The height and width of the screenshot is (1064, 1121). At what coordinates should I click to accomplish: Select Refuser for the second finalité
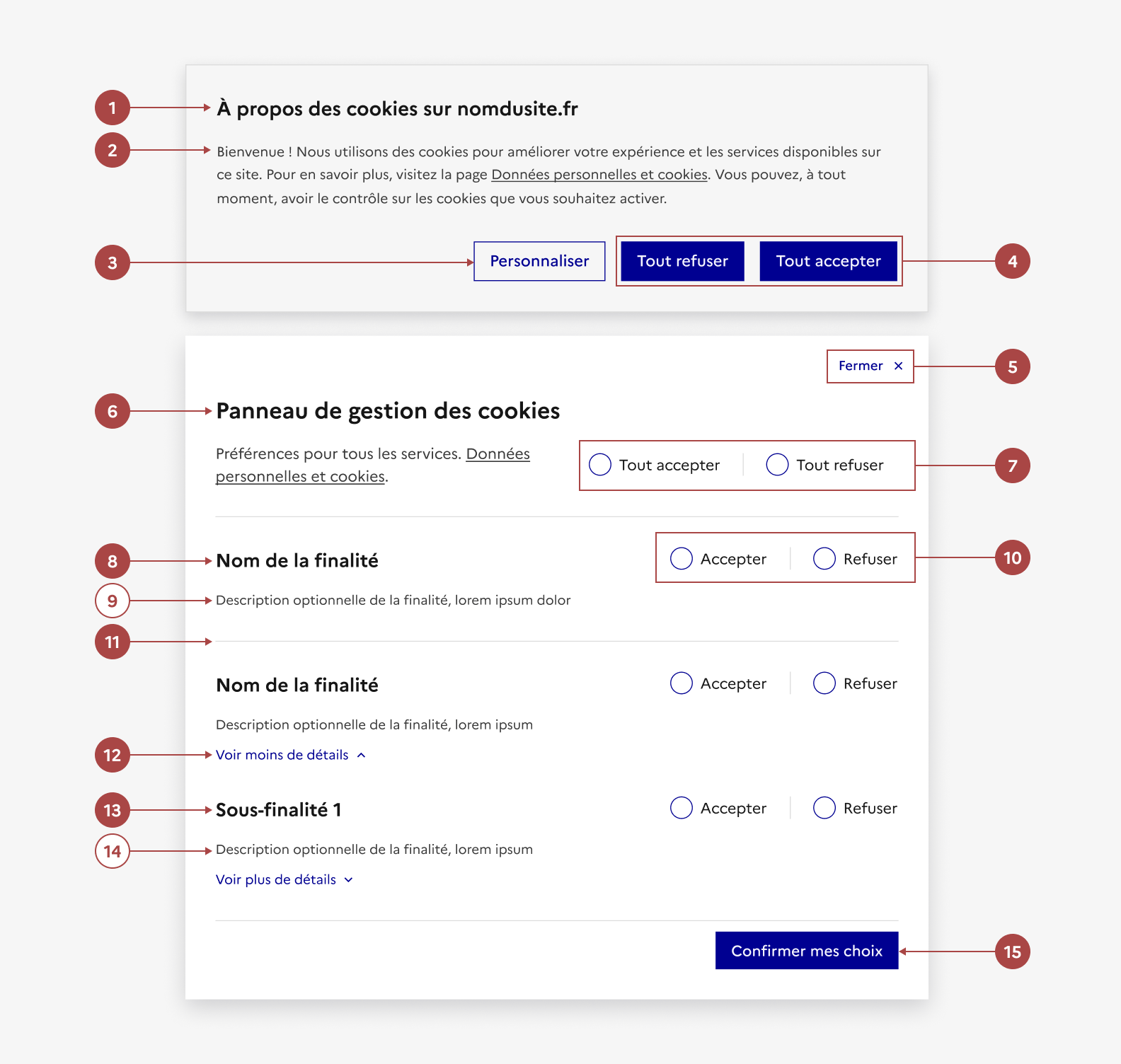pyautogui.click(x=824, y=683)
